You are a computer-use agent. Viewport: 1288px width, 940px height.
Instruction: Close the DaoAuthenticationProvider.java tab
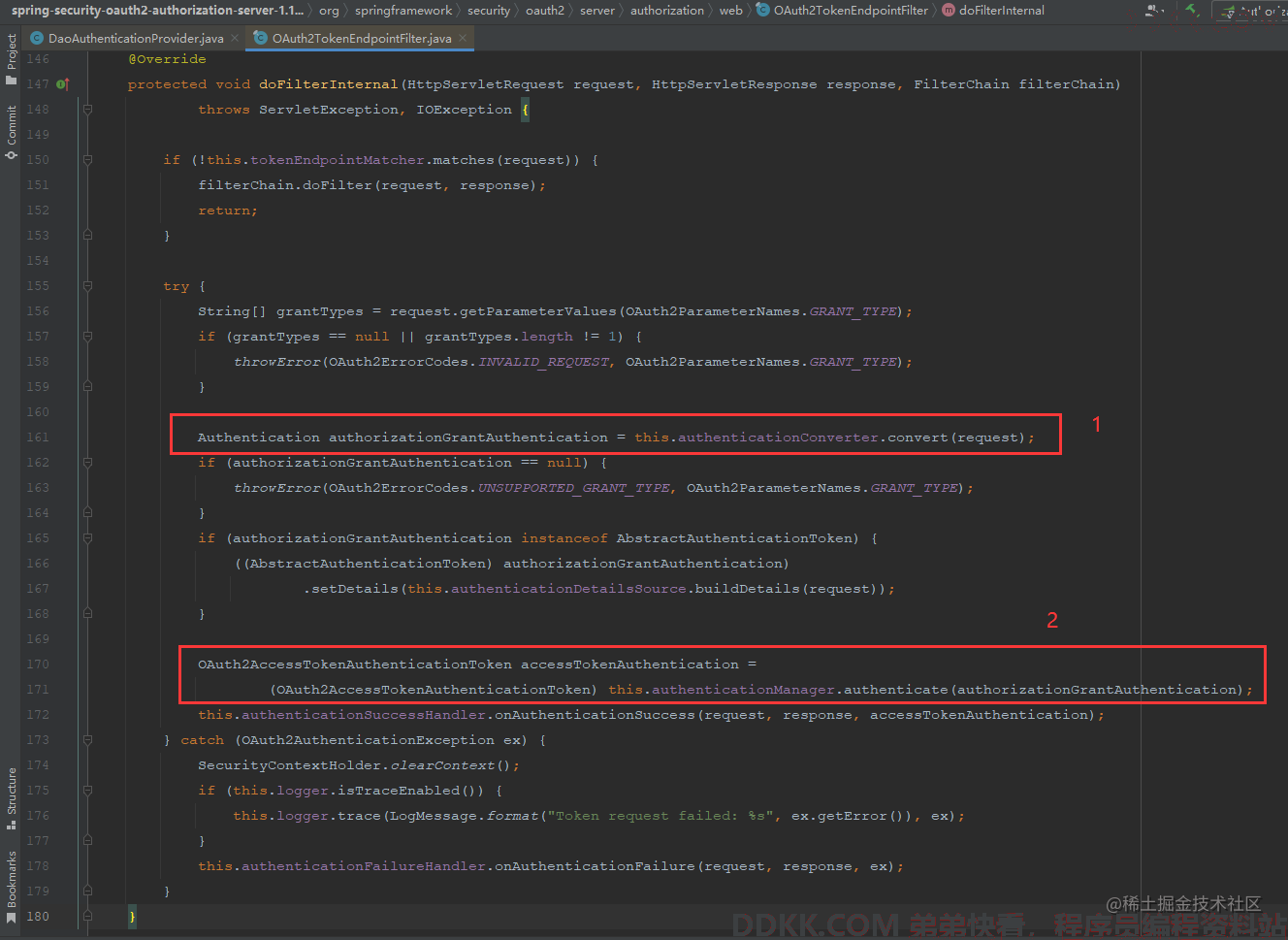coord(235,38)
